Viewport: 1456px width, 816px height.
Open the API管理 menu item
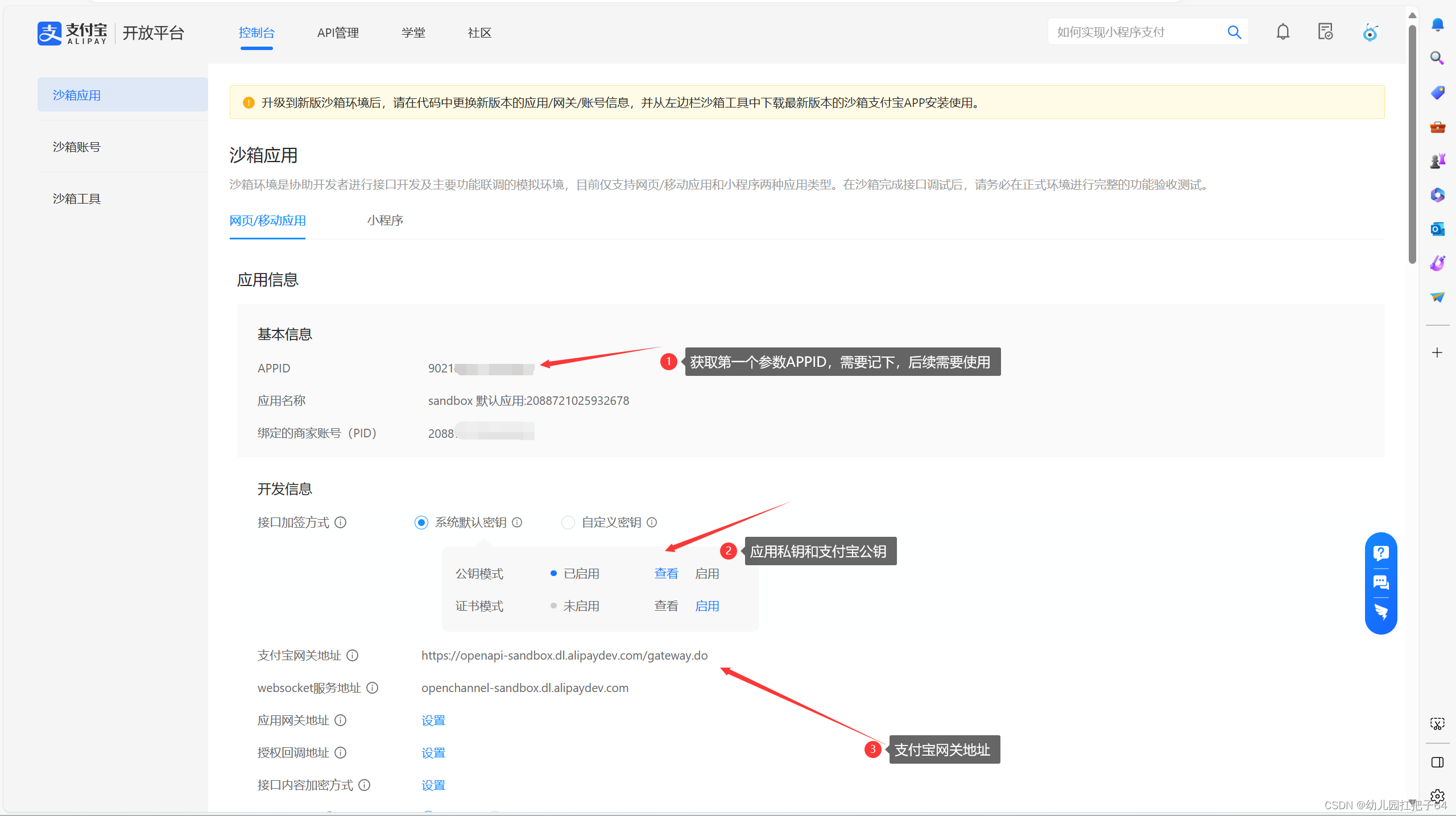pos(338,33)
